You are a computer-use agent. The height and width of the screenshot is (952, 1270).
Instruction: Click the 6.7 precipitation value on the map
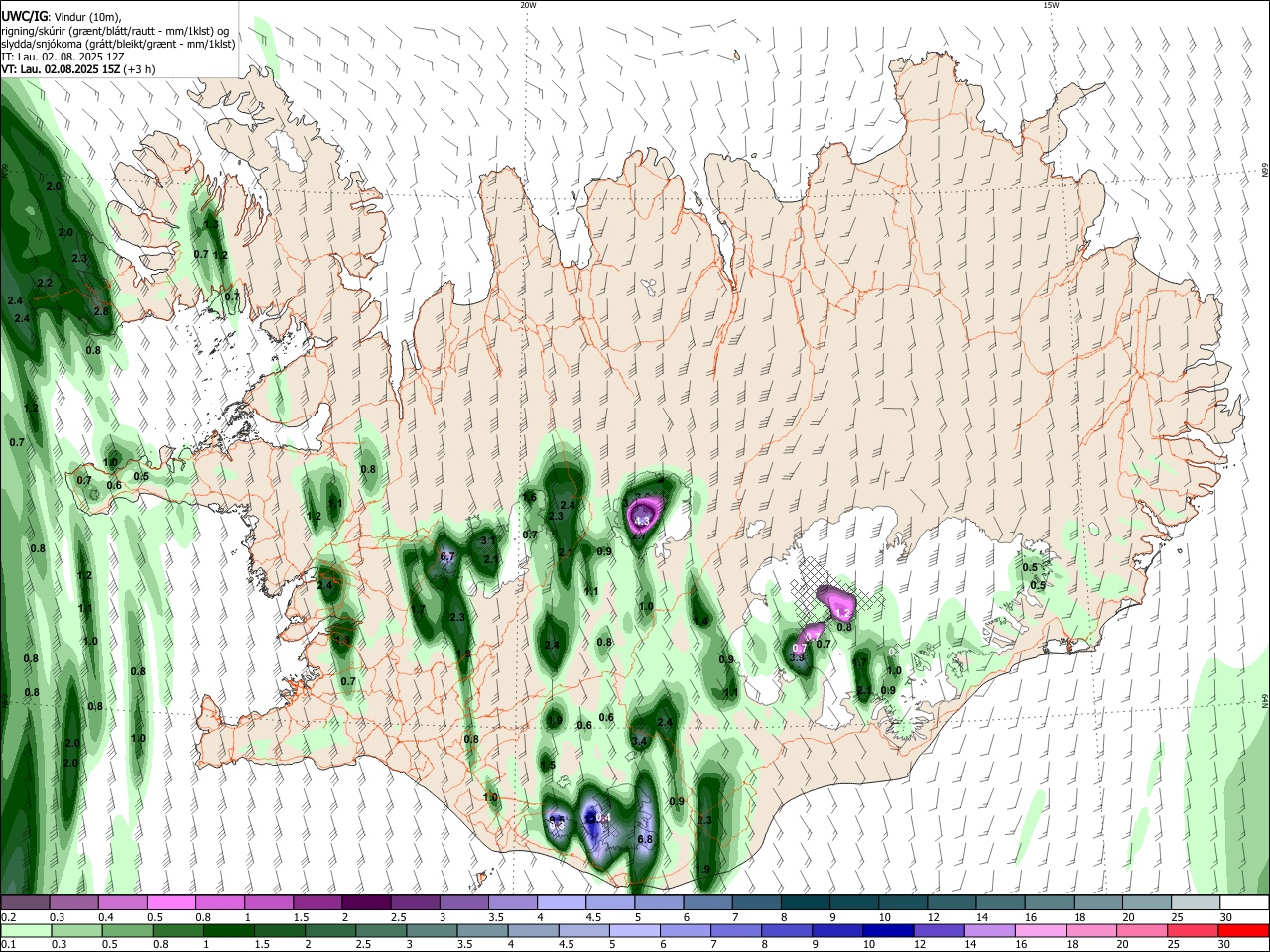pyautogui.click(x=446, y=557)
